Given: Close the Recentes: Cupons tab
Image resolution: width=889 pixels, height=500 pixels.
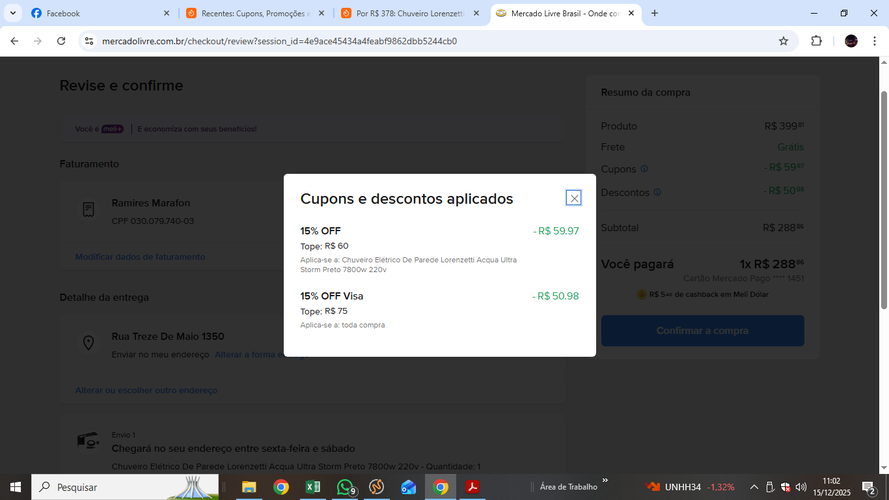Looking at the screenshot, I should [321, 13].
